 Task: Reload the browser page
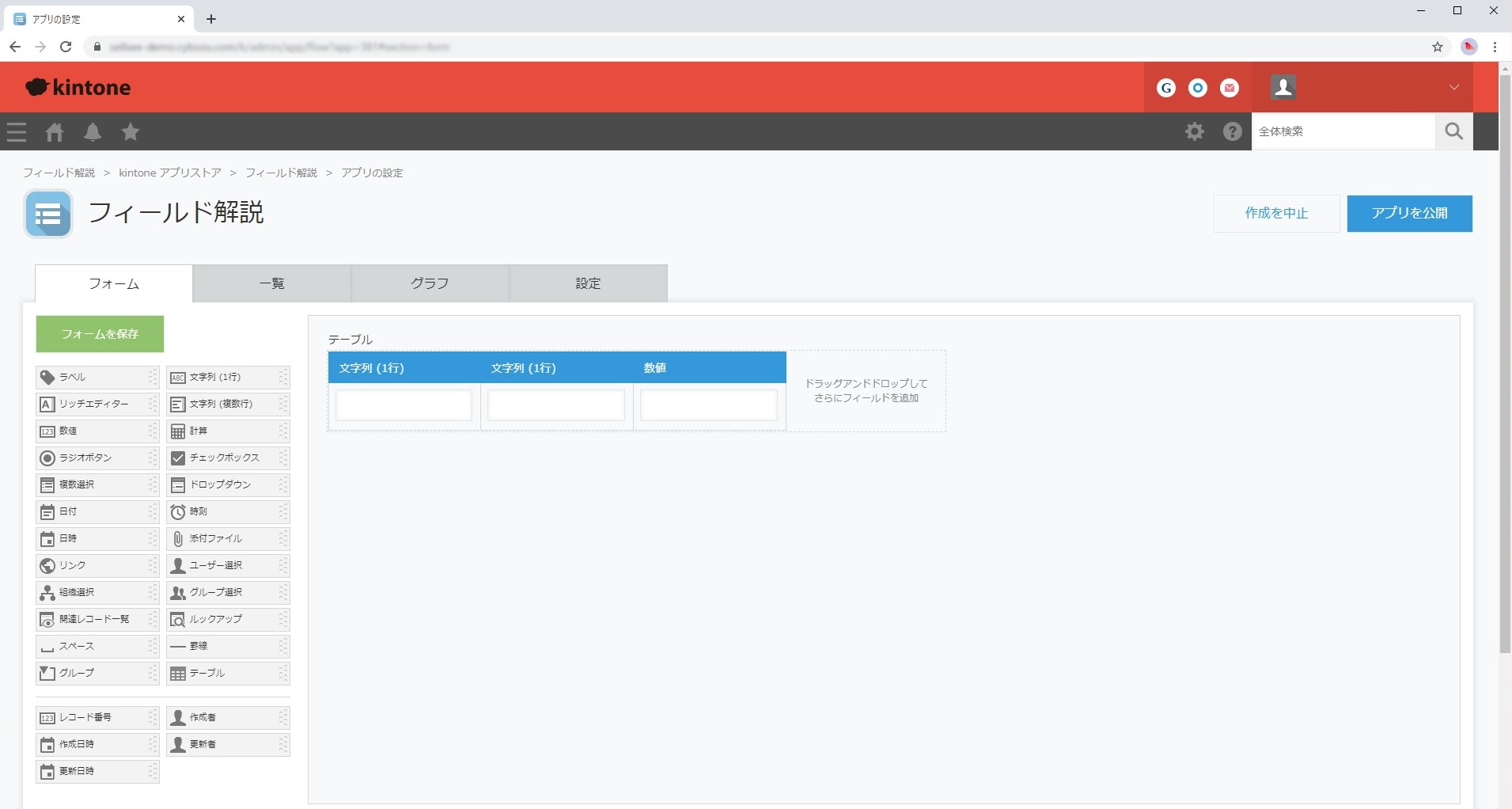tap(66, 47)
